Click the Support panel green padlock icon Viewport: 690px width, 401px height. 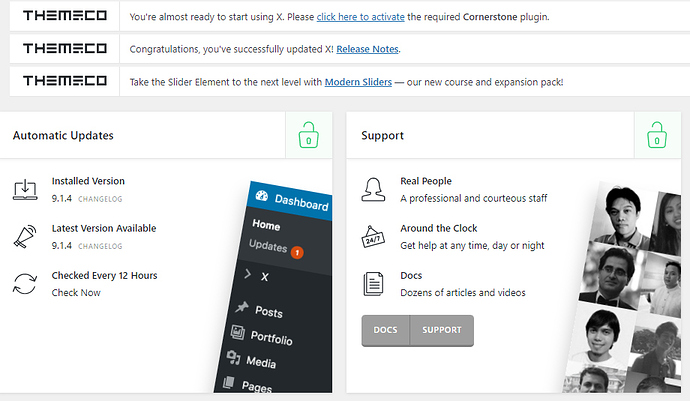click(x=657, y=135)
